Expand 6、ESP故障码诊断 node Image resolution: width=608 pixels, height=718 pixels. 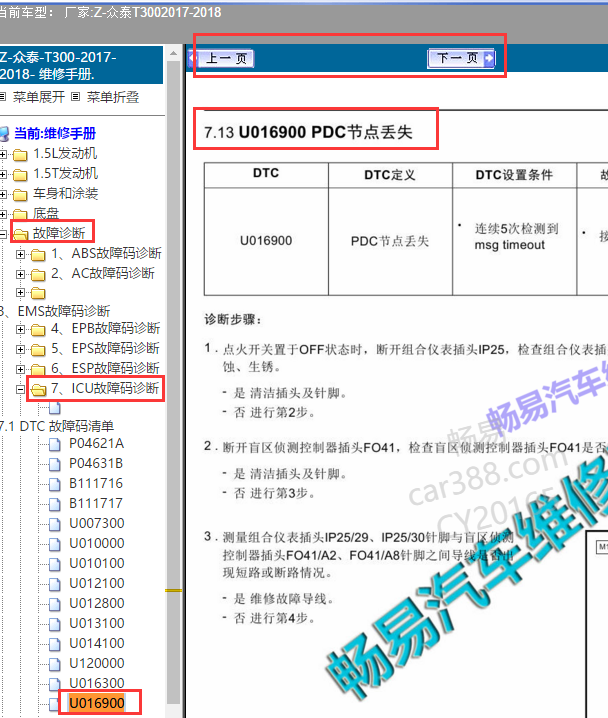tap(20, 369)
